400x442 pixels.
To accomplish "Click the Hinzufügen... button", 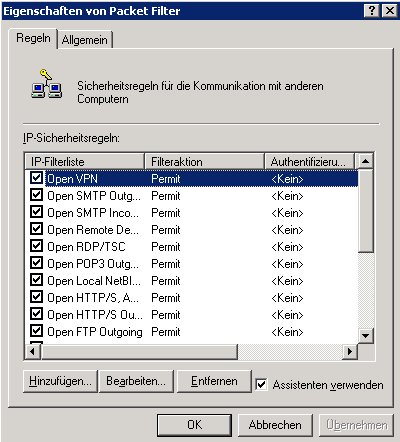I will point(60,381).
